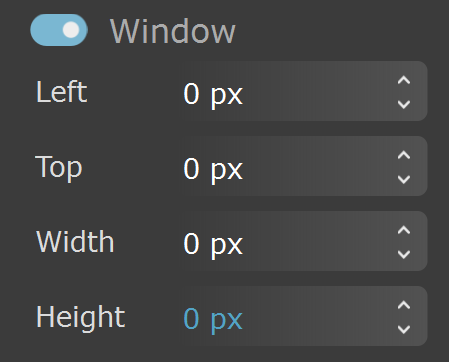The width and height of the screenshot is (449, 362).
Task: Click the white knob of Window toggle
Action: [x=71, y=30]
